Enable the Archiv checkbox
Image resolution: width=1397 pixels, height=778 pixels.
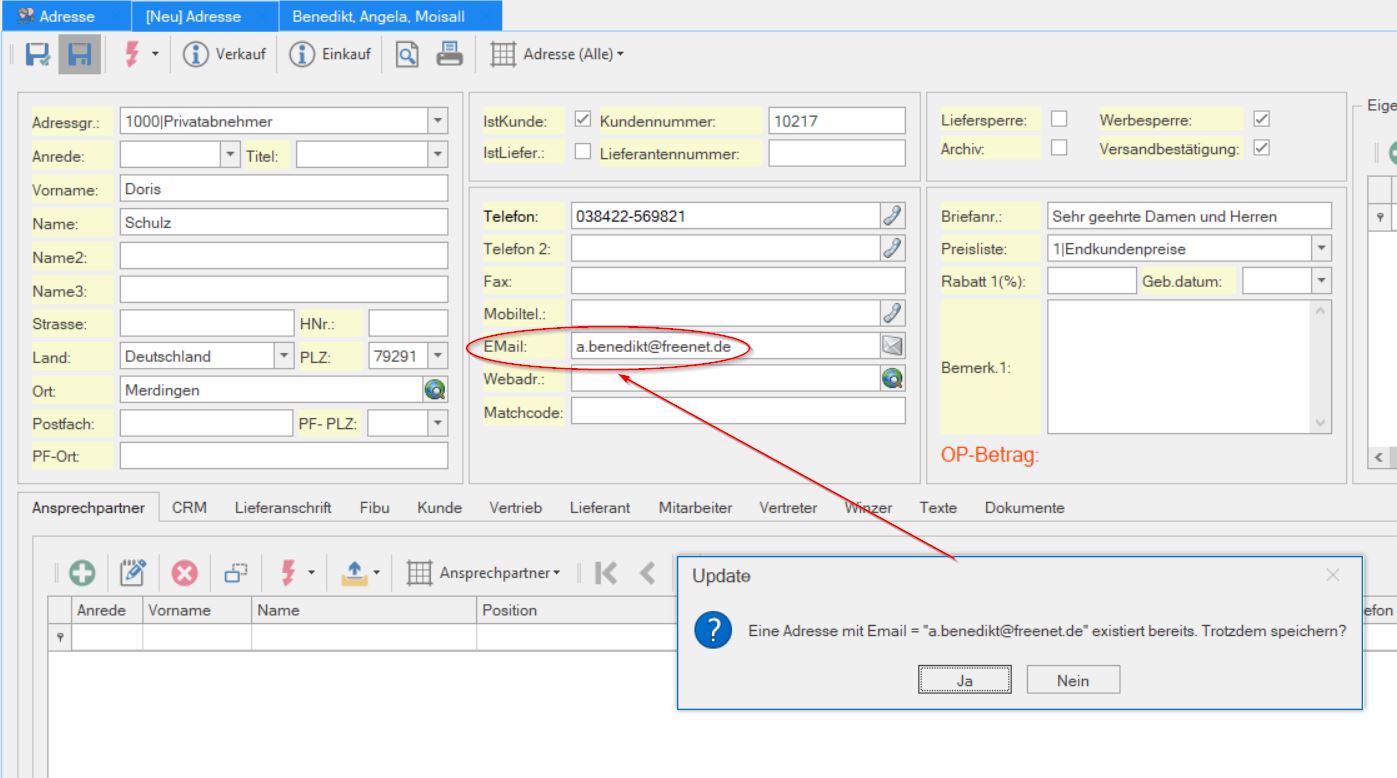(1059, 148)
